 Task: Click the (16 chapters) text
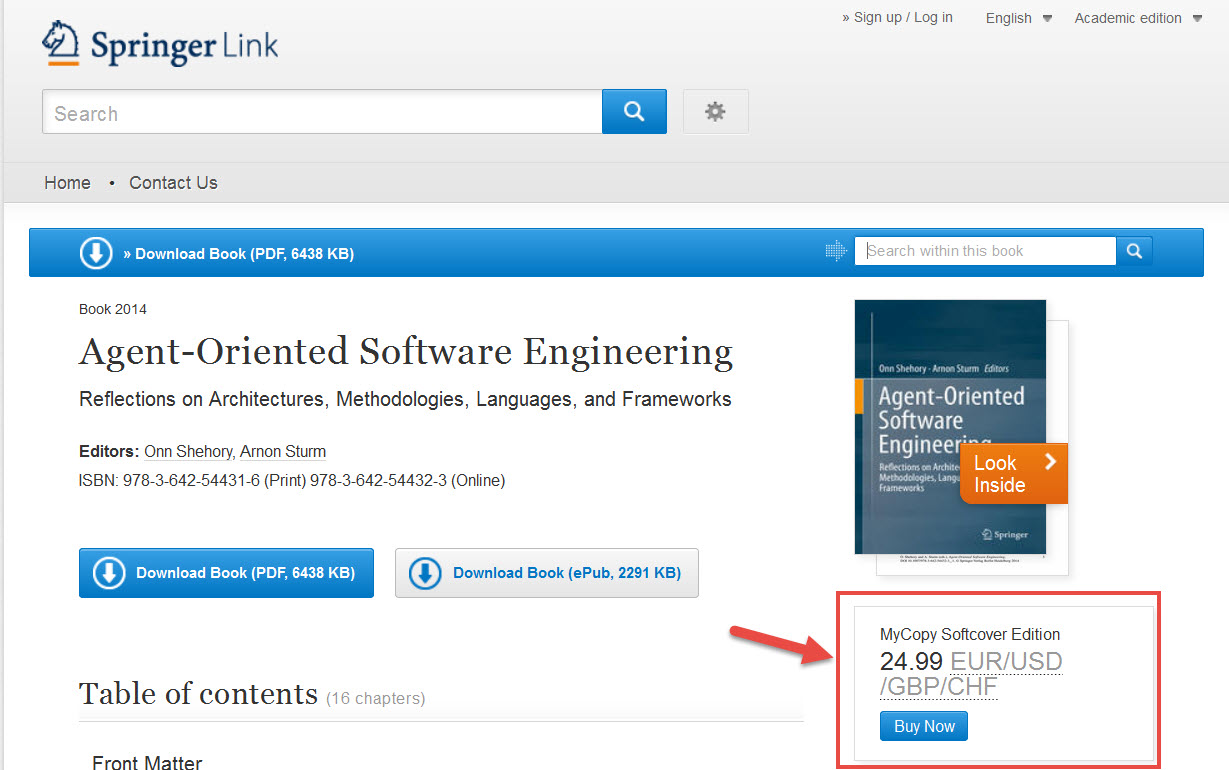[x=376, y=698]
